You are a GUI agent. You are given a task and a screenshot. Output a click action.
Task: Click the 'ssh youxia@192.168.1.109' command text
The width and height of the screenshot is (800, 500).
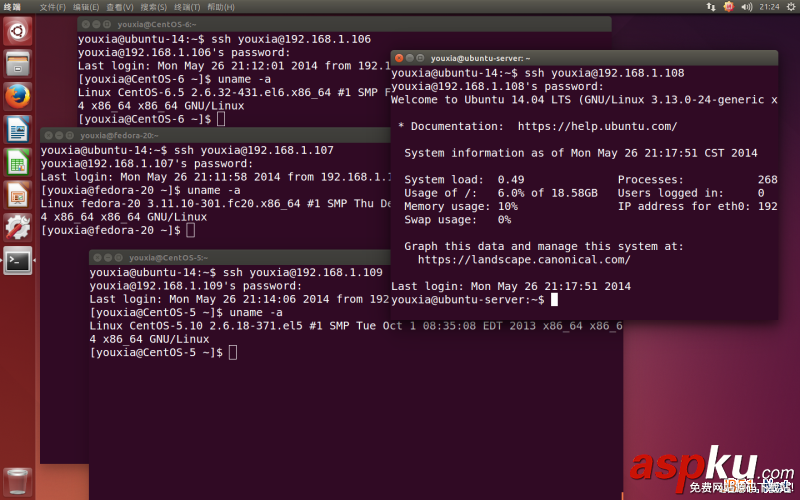point(303,272)
